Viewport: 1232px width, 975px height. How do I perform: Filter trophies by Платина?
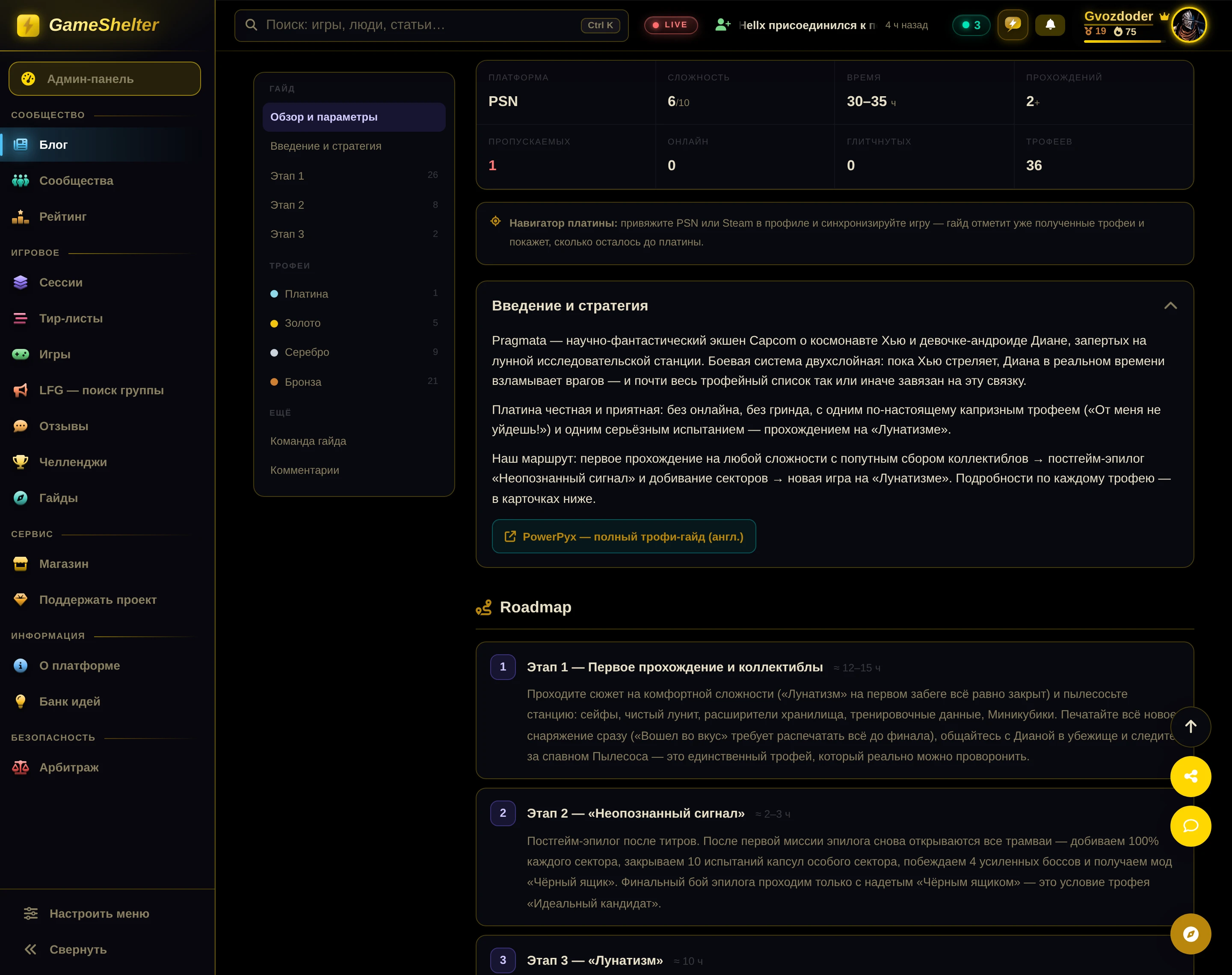[x=354, y=293]
